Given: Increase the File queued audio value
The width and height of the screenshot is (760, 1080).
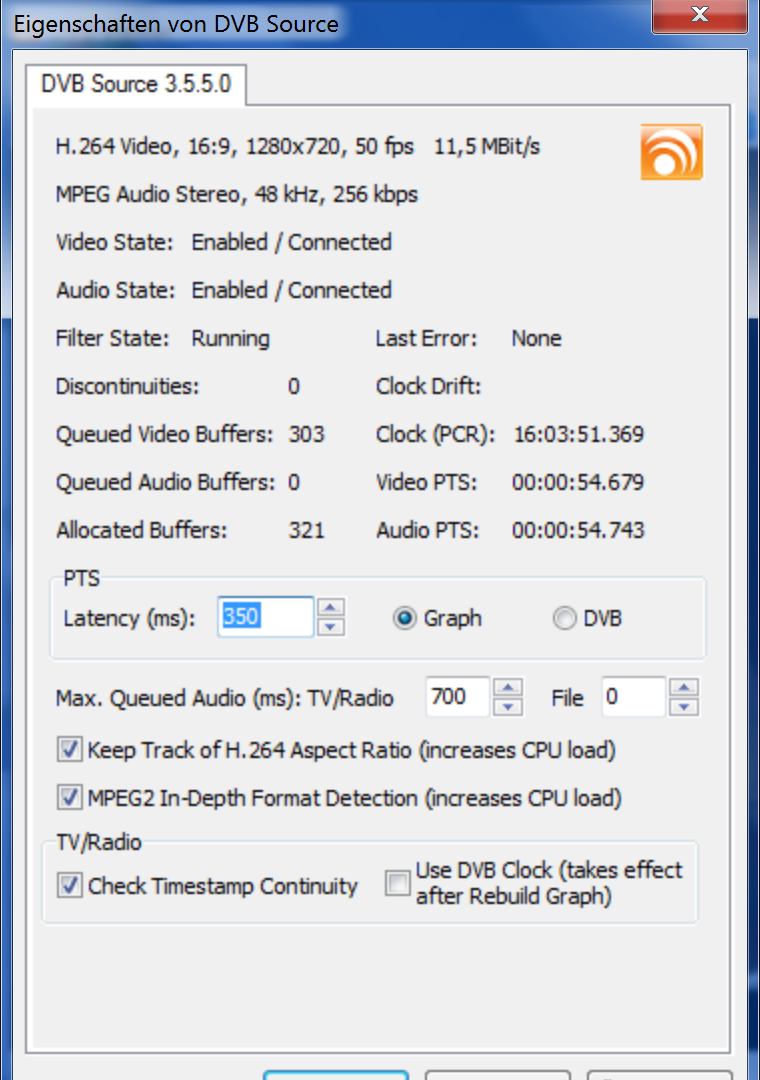Looking at the screenshot, I should click(684, 687).
